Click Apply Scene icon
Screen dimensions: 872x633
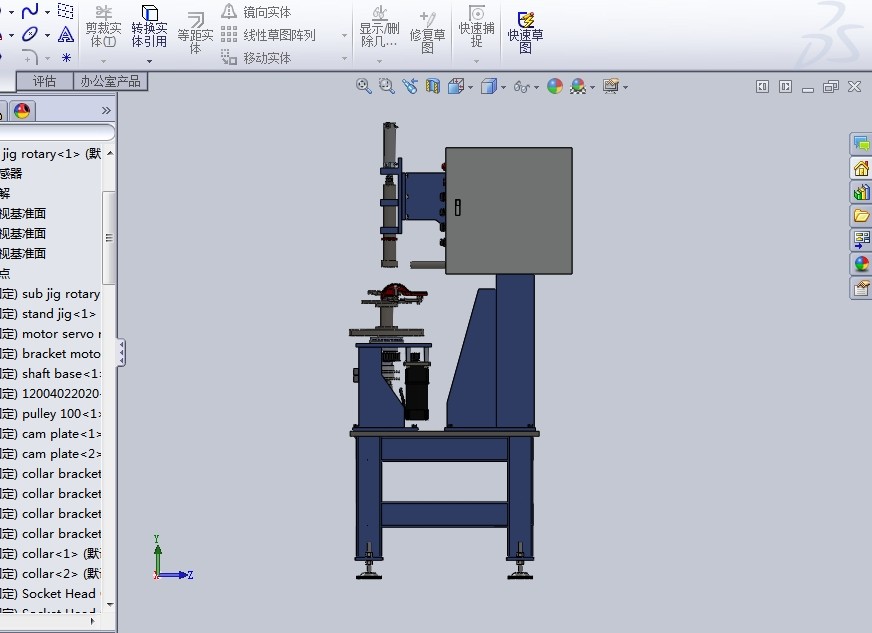[578, 86]
